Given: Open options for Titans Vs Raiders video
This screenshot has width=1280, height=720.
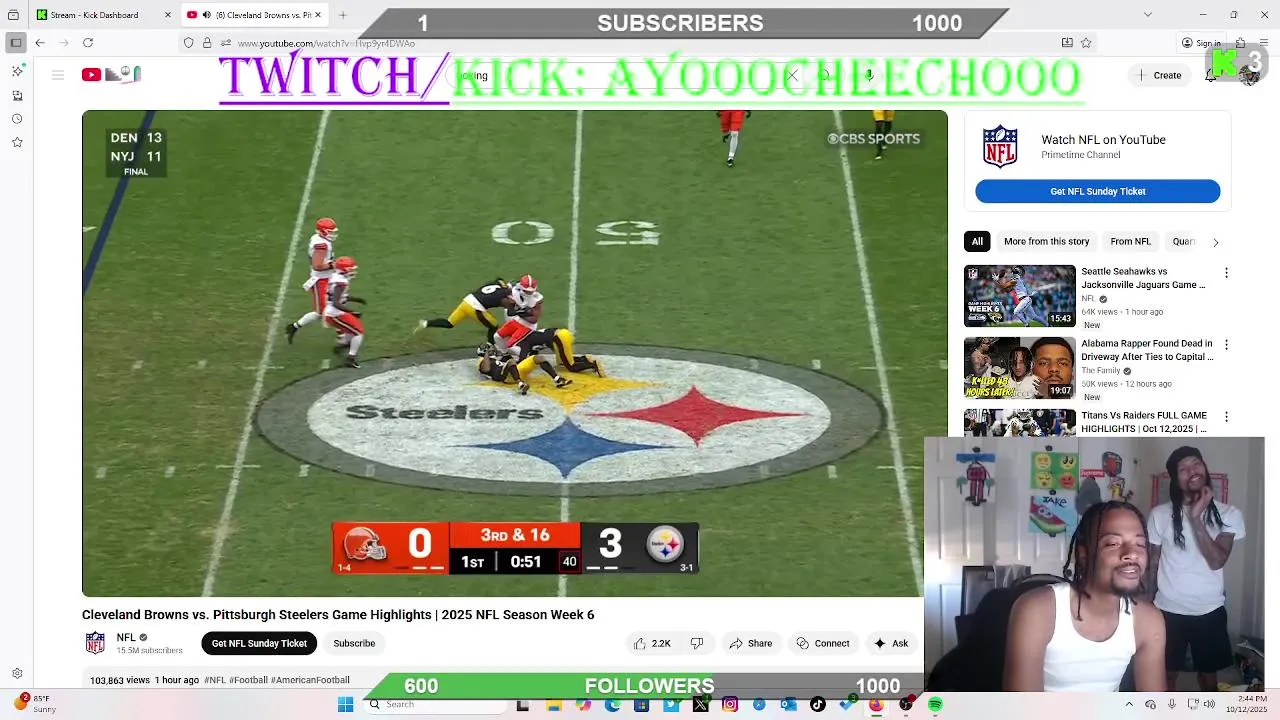Looking at the screenshot, I should tap(1226, 417).
